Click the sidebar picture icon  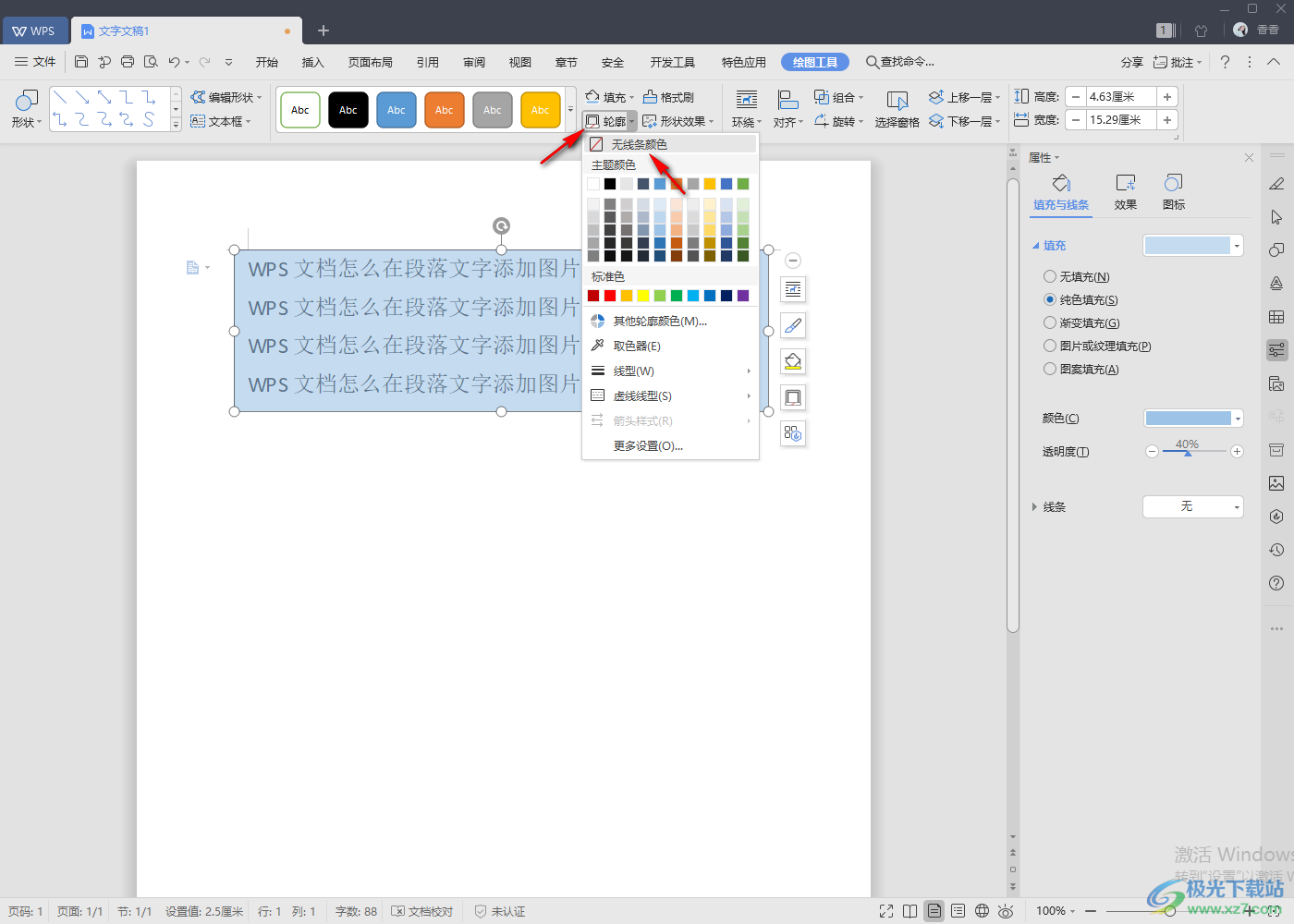[1276, 483]
